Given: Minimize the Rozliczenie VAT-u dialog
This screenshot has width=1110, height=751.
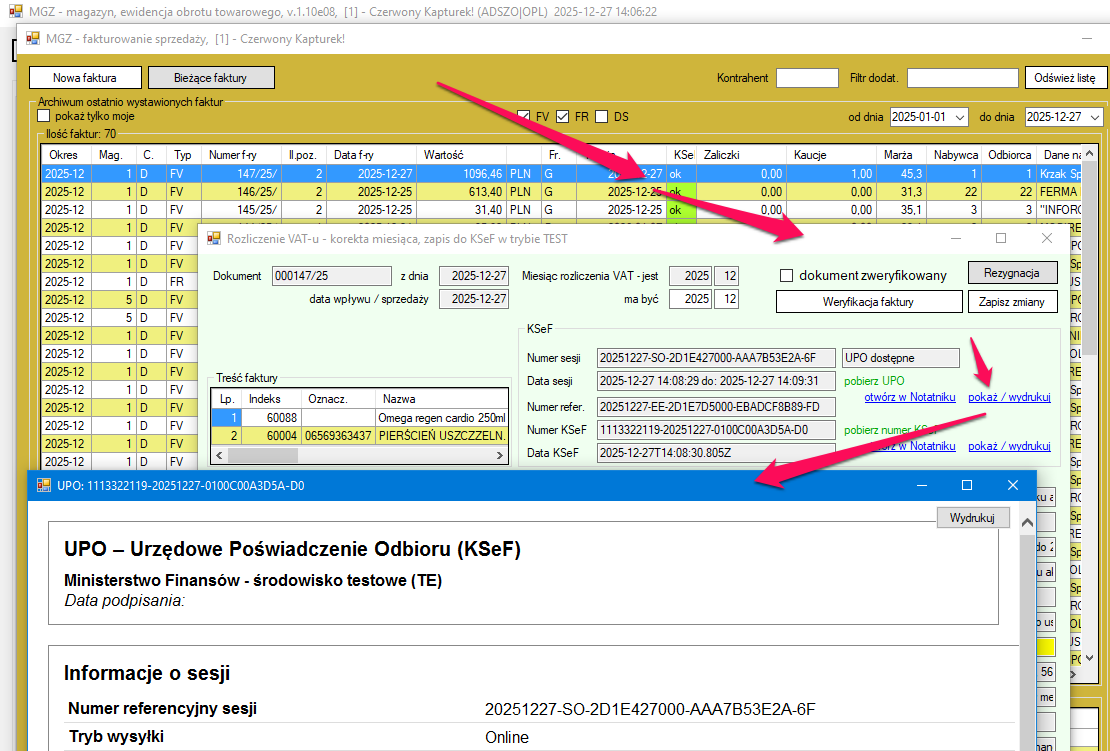Looking at the screenshot, I should [x=955, y=238].
